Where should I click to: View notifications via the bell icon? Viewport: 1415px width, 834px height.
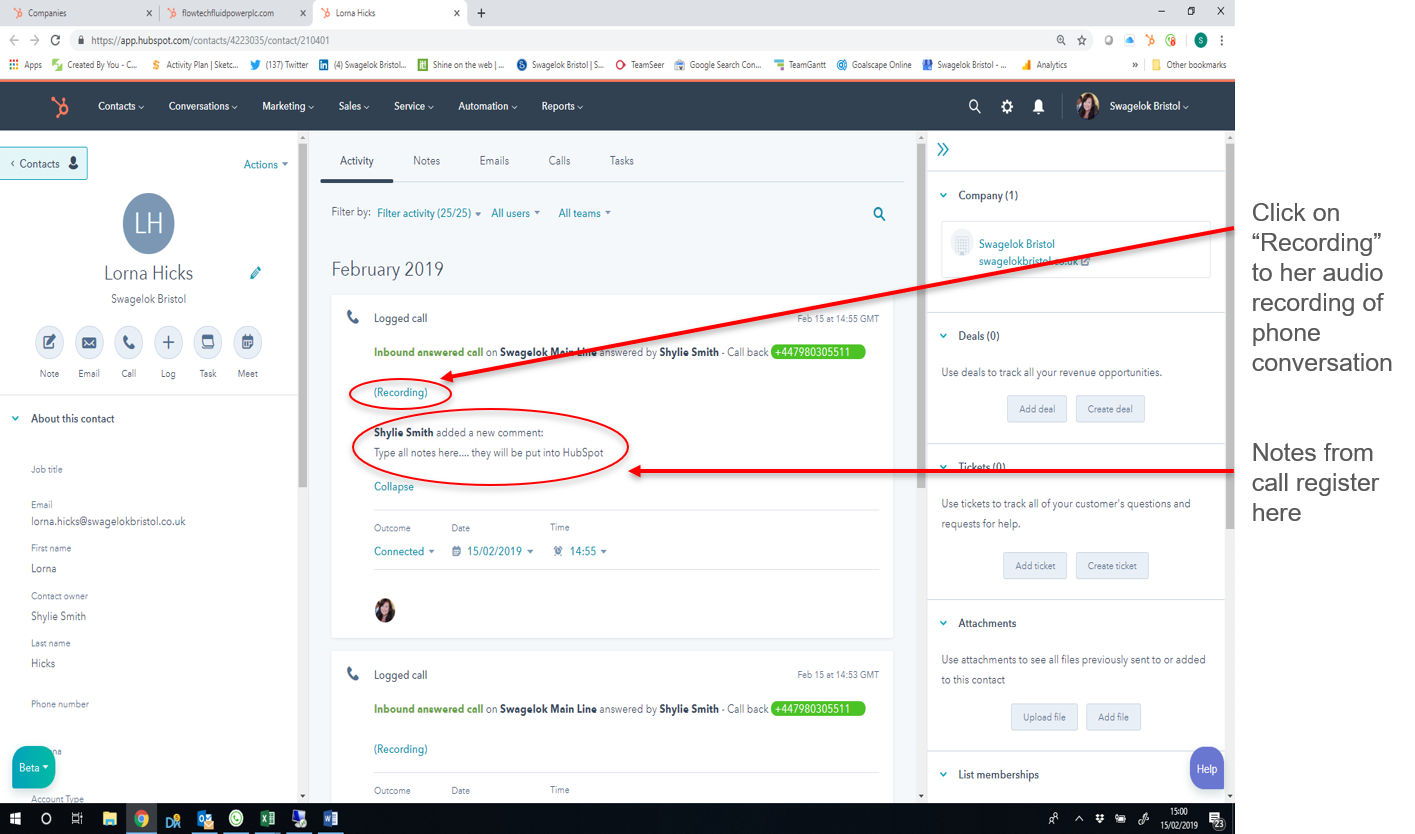(1039, 106)
